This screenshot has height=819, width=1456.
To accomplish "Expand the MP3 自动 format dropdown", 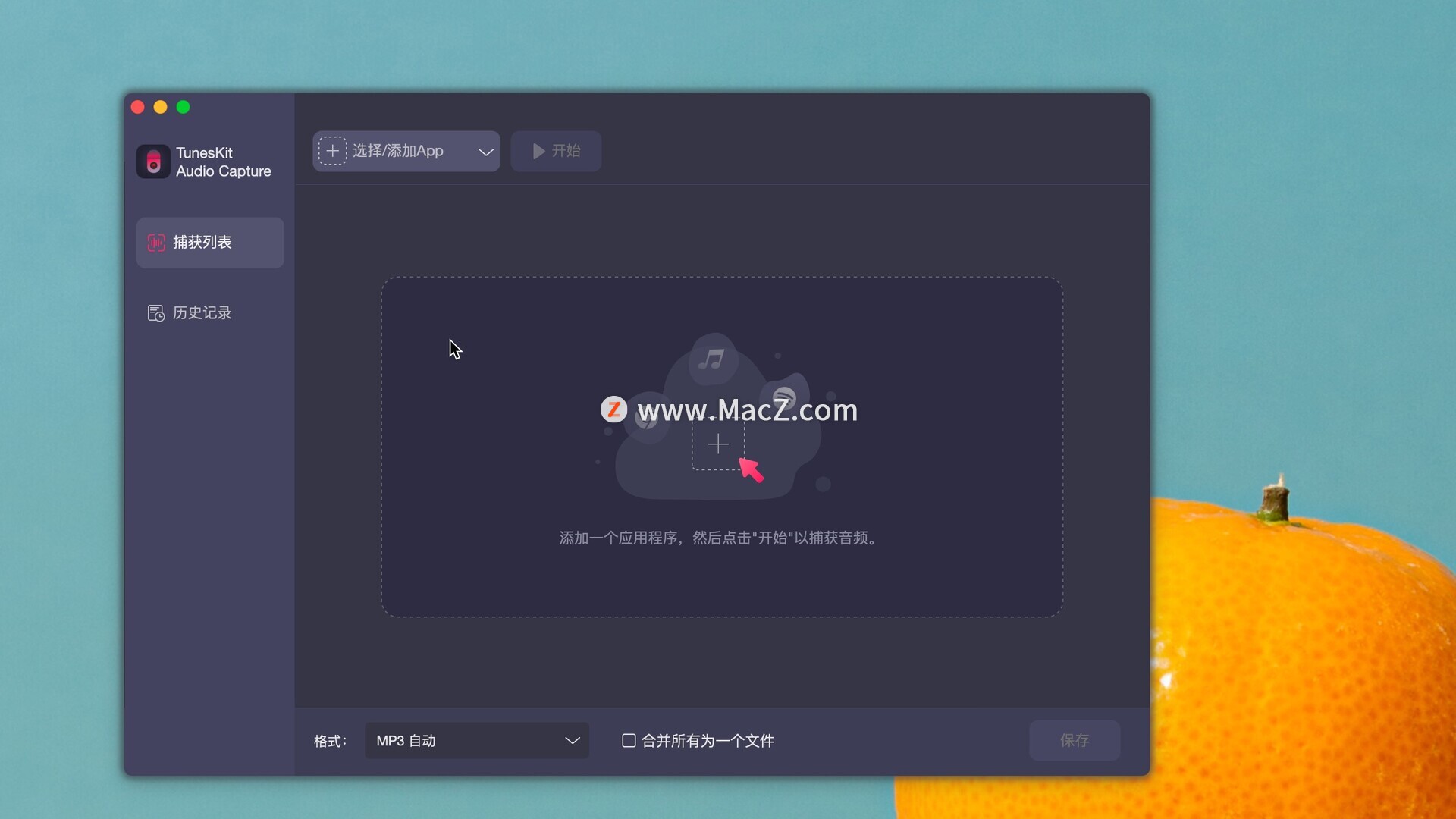I will [x=477, y=741].
